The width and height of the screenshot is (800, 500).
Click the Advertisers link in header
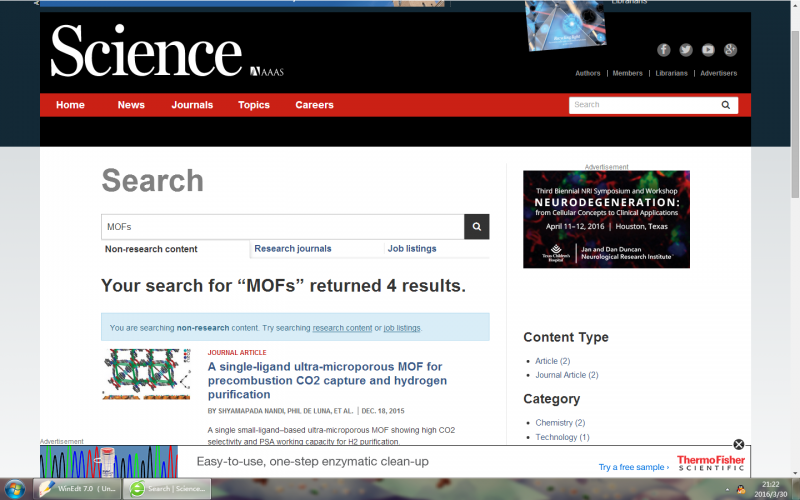point(718,73)
